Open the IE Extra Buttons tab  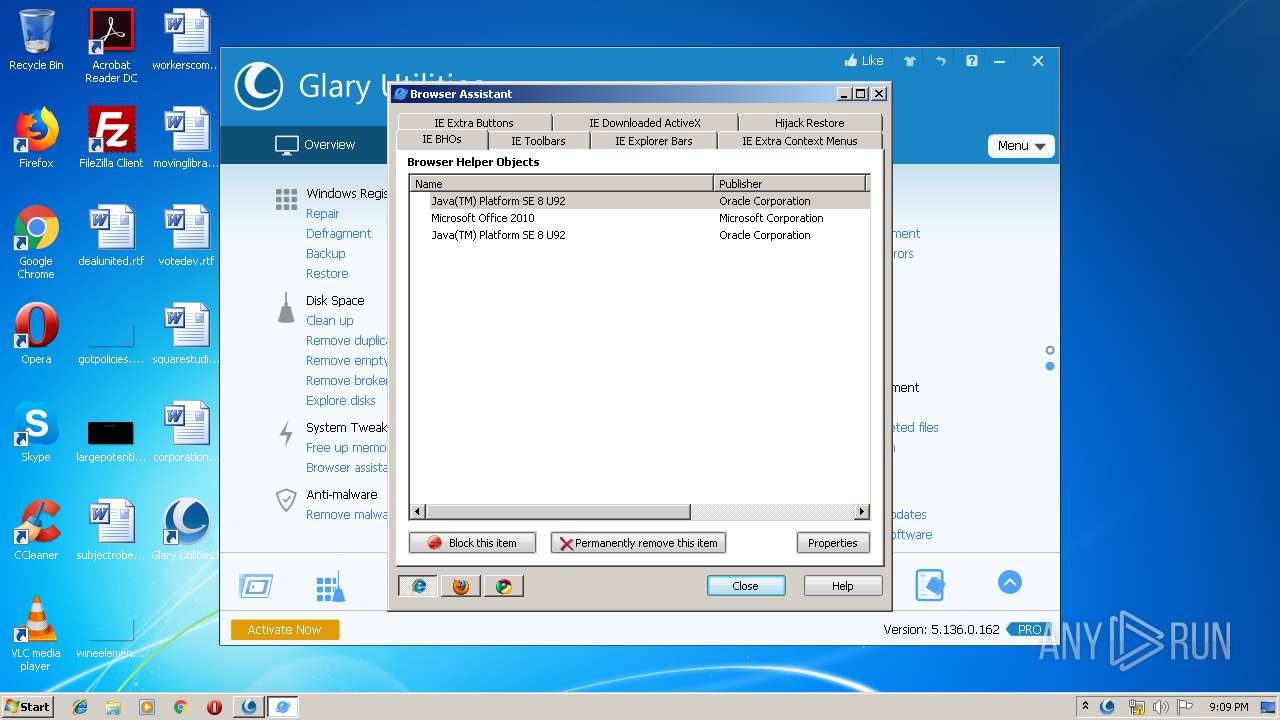pos(473,123)
